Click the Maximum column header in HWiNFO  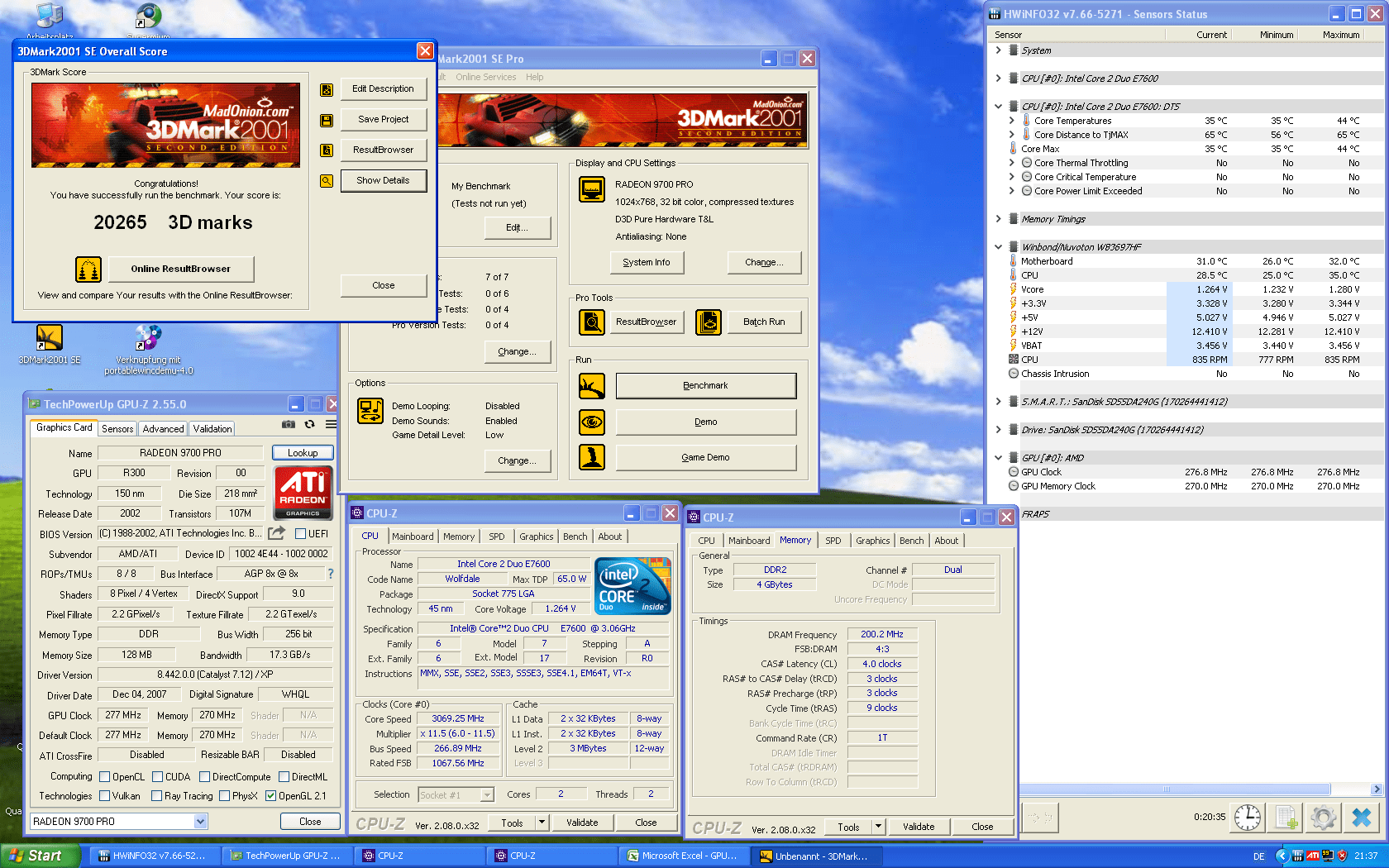coord(1341,35)
